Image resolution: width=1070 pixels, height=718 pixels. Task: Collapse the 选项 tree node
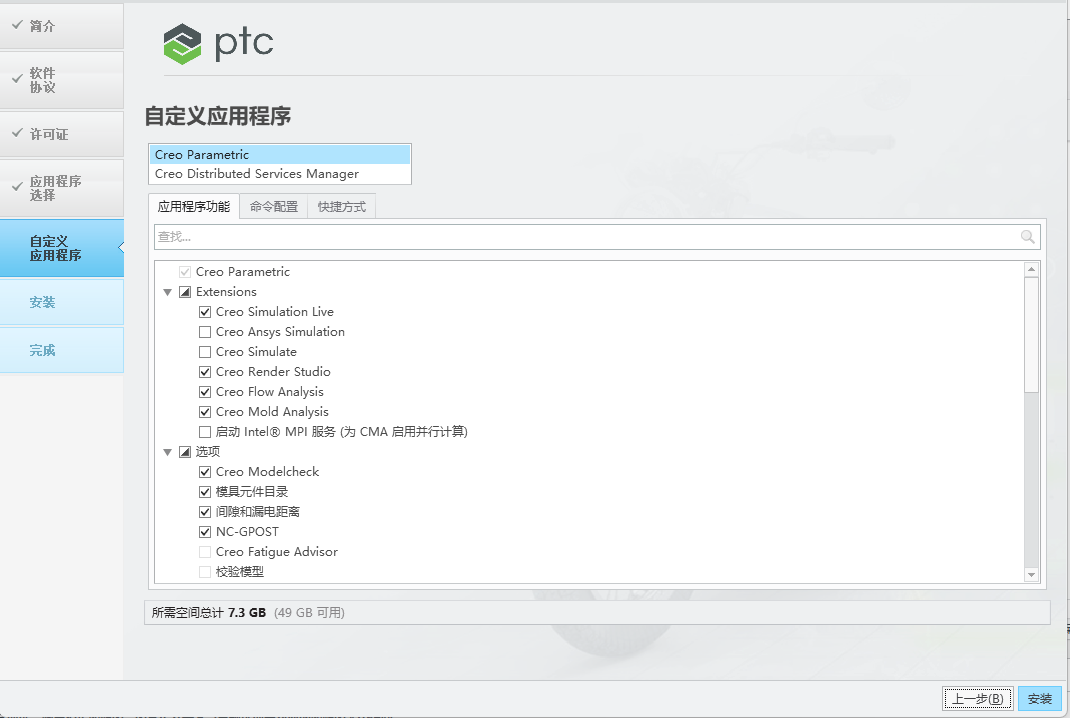coord(167,452)
